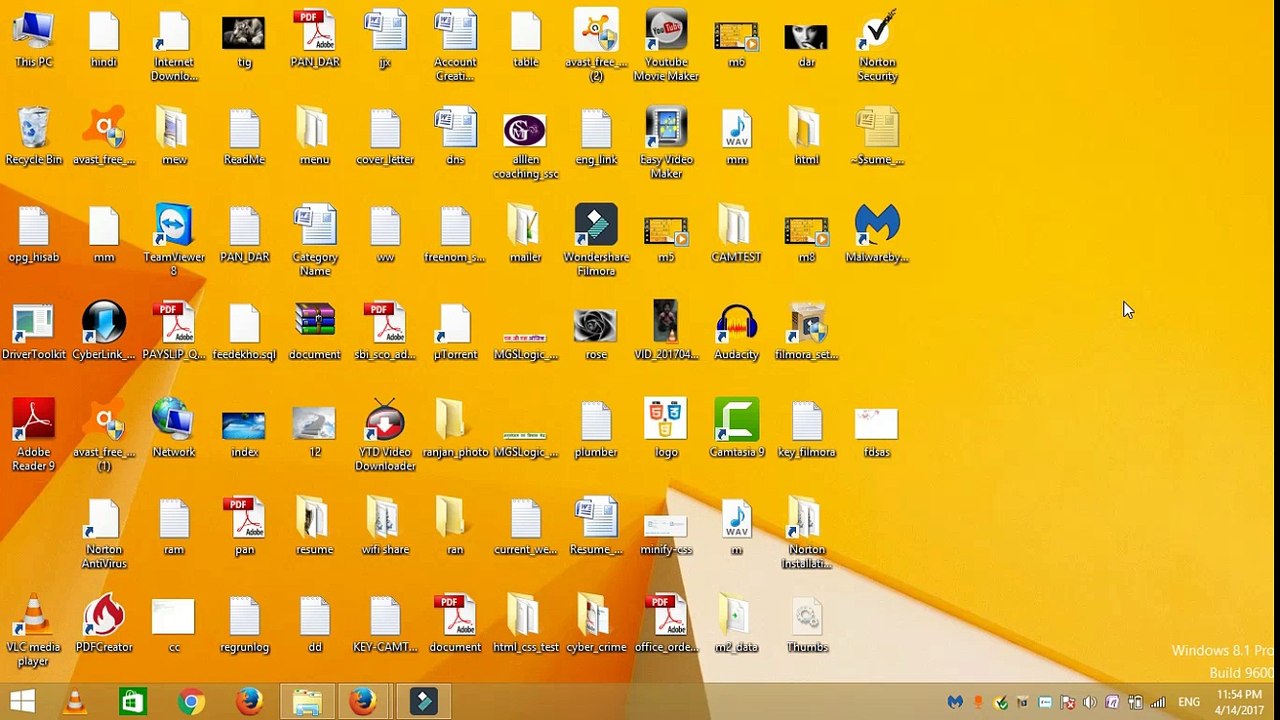
Task: Select the document WinRAR archive icon
Action: (315, 331)
